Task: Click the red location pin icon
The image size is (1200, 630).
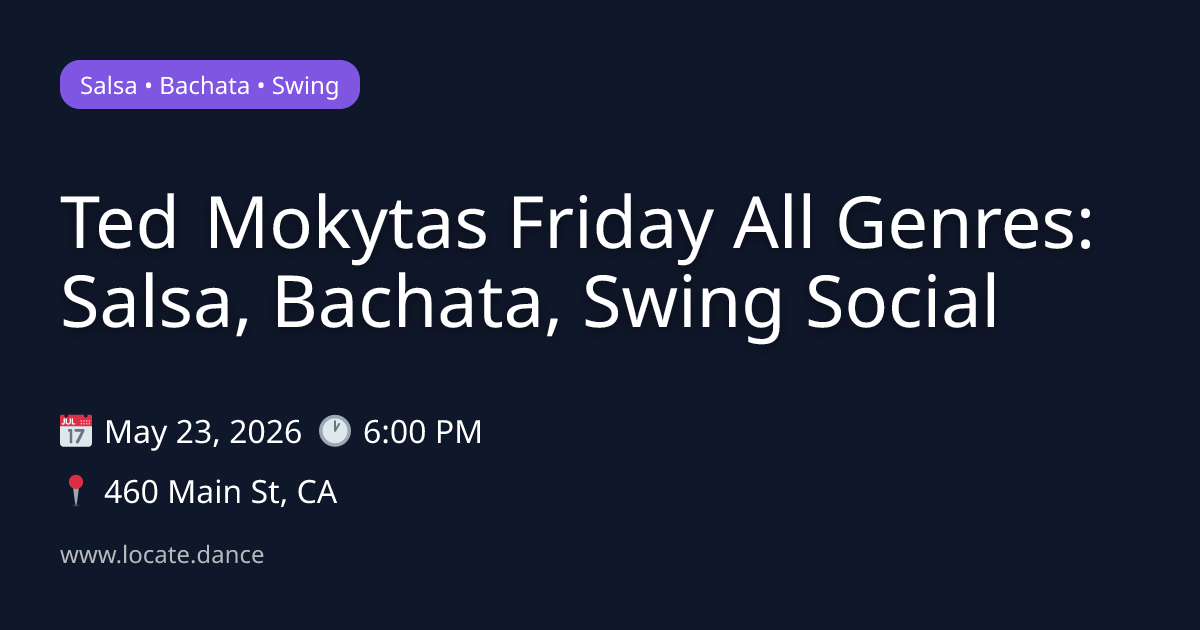Action: pos(76,492)
